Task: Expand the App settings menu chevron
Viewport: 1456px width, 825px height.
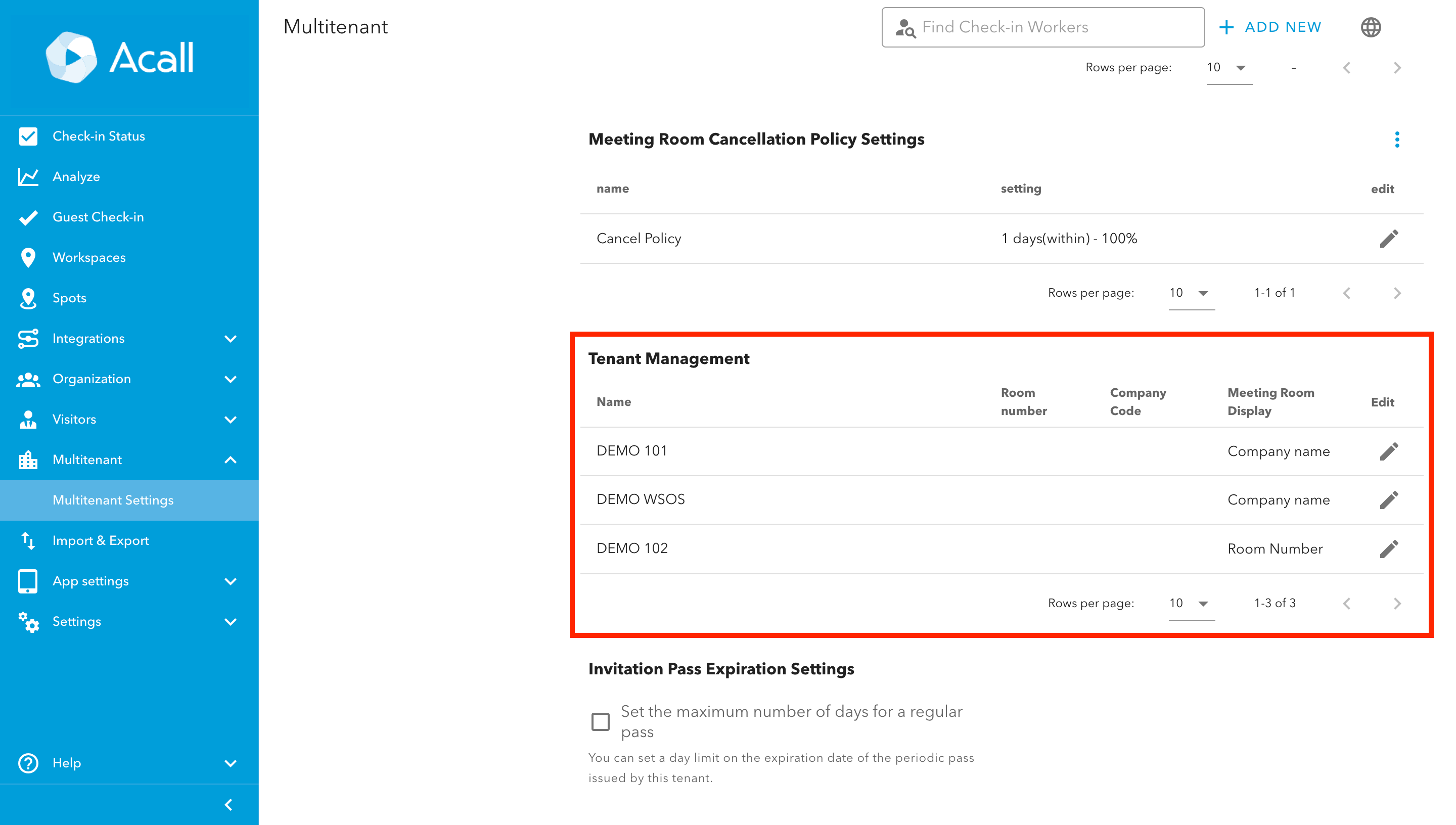Action: [230, 581]
